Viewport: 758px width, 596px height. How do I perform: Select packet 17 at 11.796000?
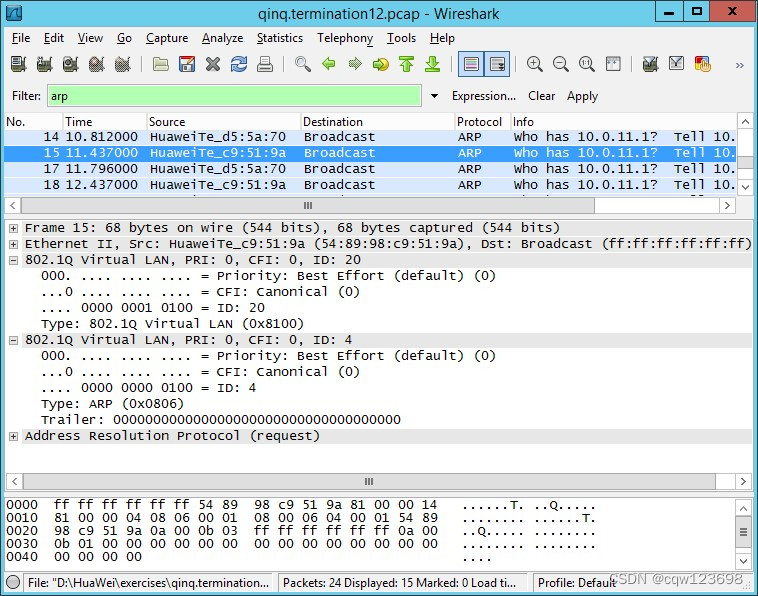tap(370, 169)
